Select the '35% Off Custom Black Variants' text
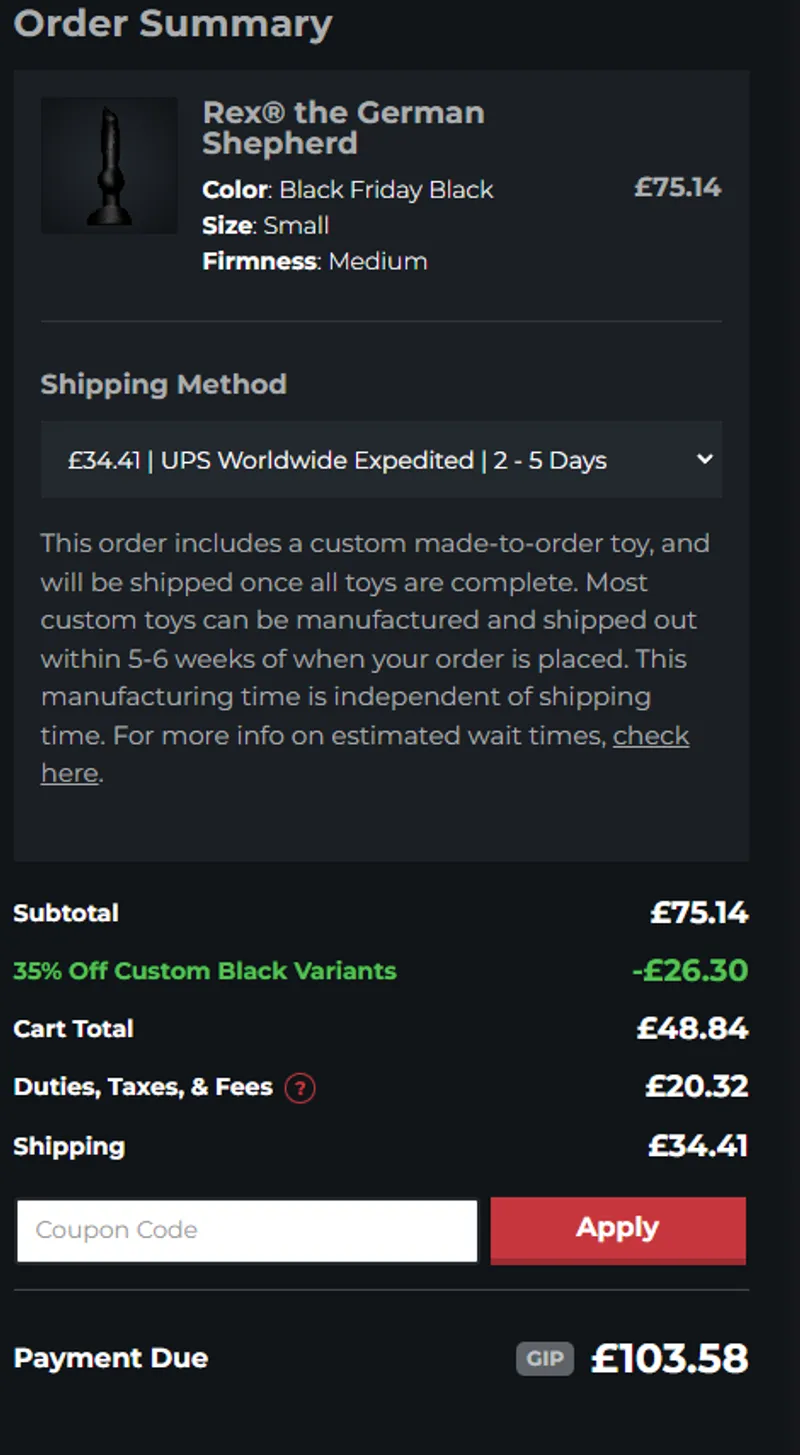 click(204, 971)
